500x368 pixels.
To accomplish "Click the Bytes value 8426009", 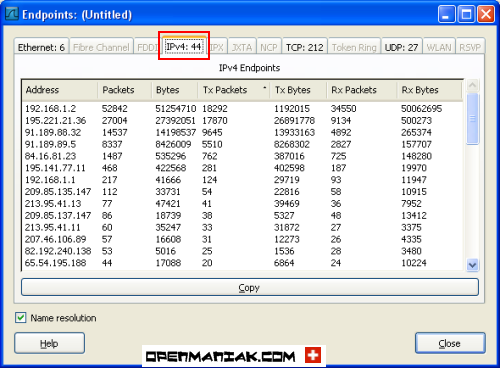I will pyautogui.click(x=173, y=144).
